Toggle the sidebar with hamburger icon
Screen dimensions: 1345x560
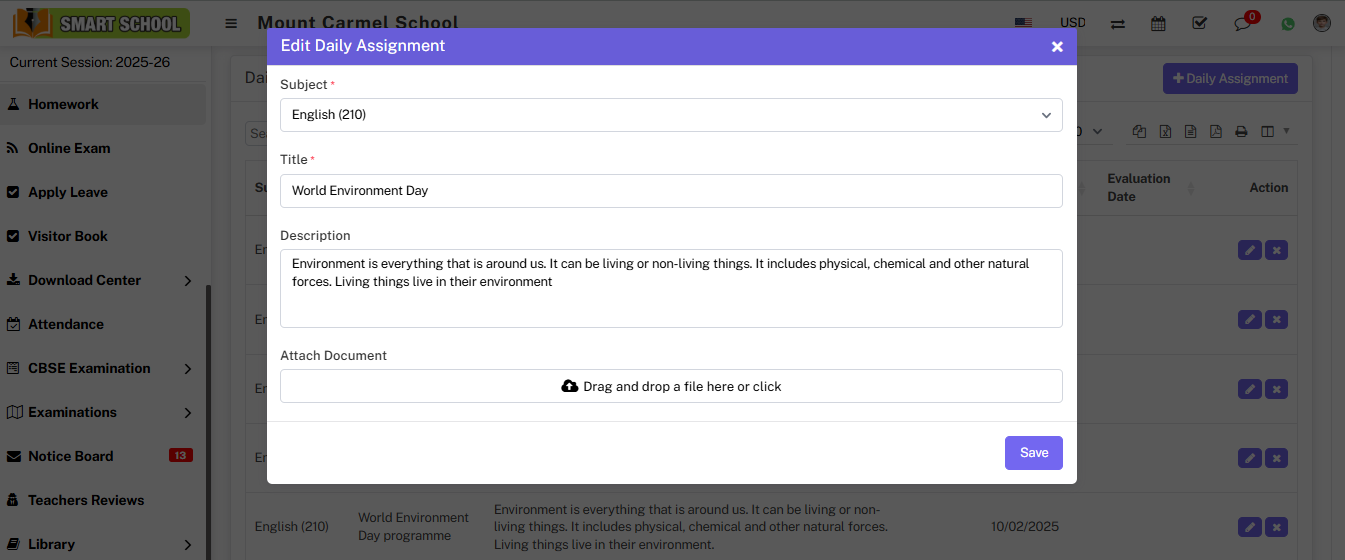point(231,23)
